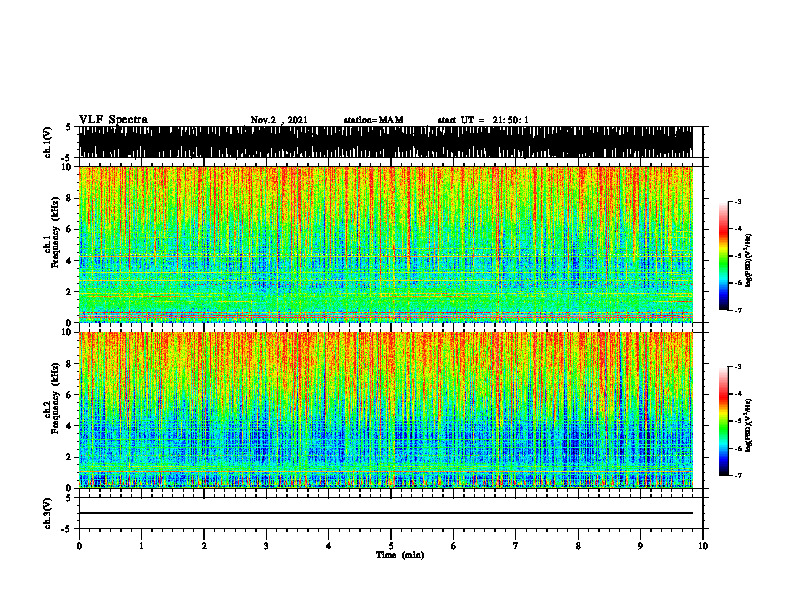Click the "10" tick on the time axis
792x612 pixels.
703,546
